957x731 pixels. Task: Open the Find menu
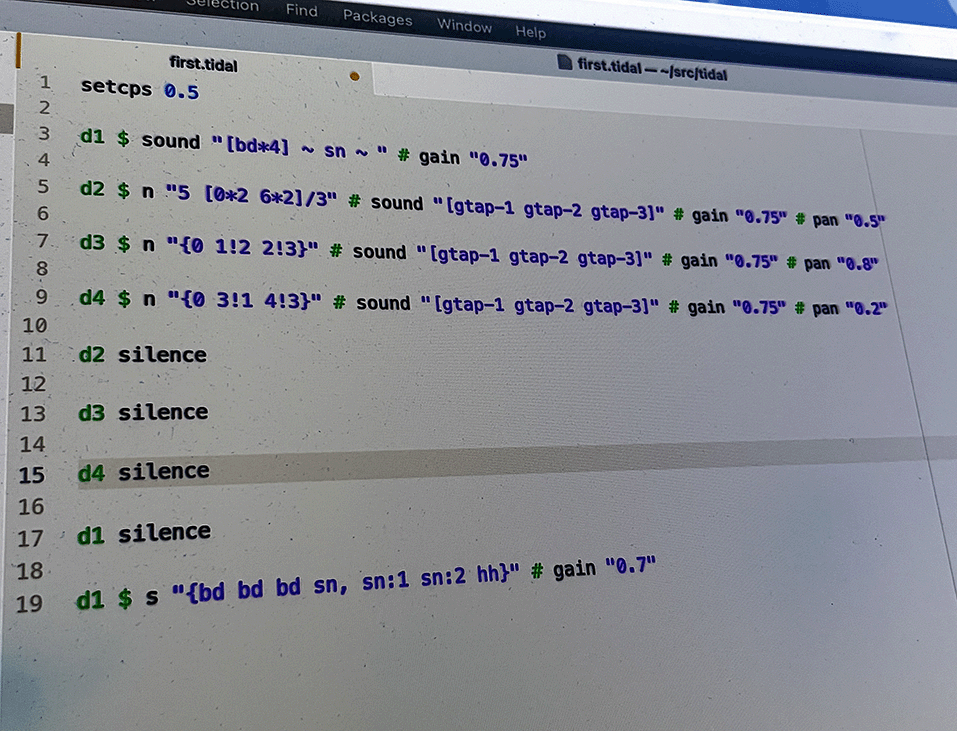coord(302,10)
